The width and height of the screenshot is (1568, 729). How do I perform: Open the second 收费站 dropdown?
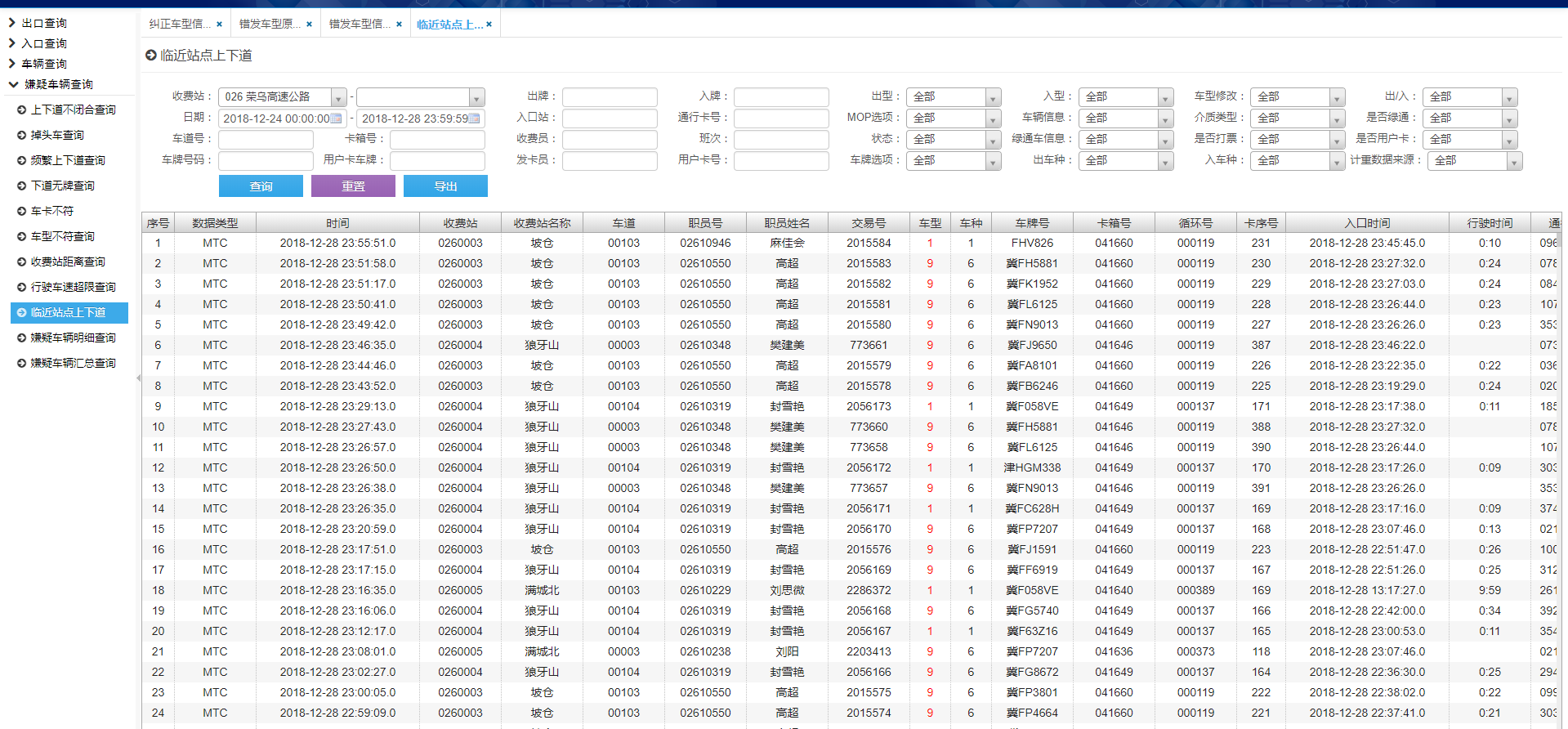coord(477,97)
